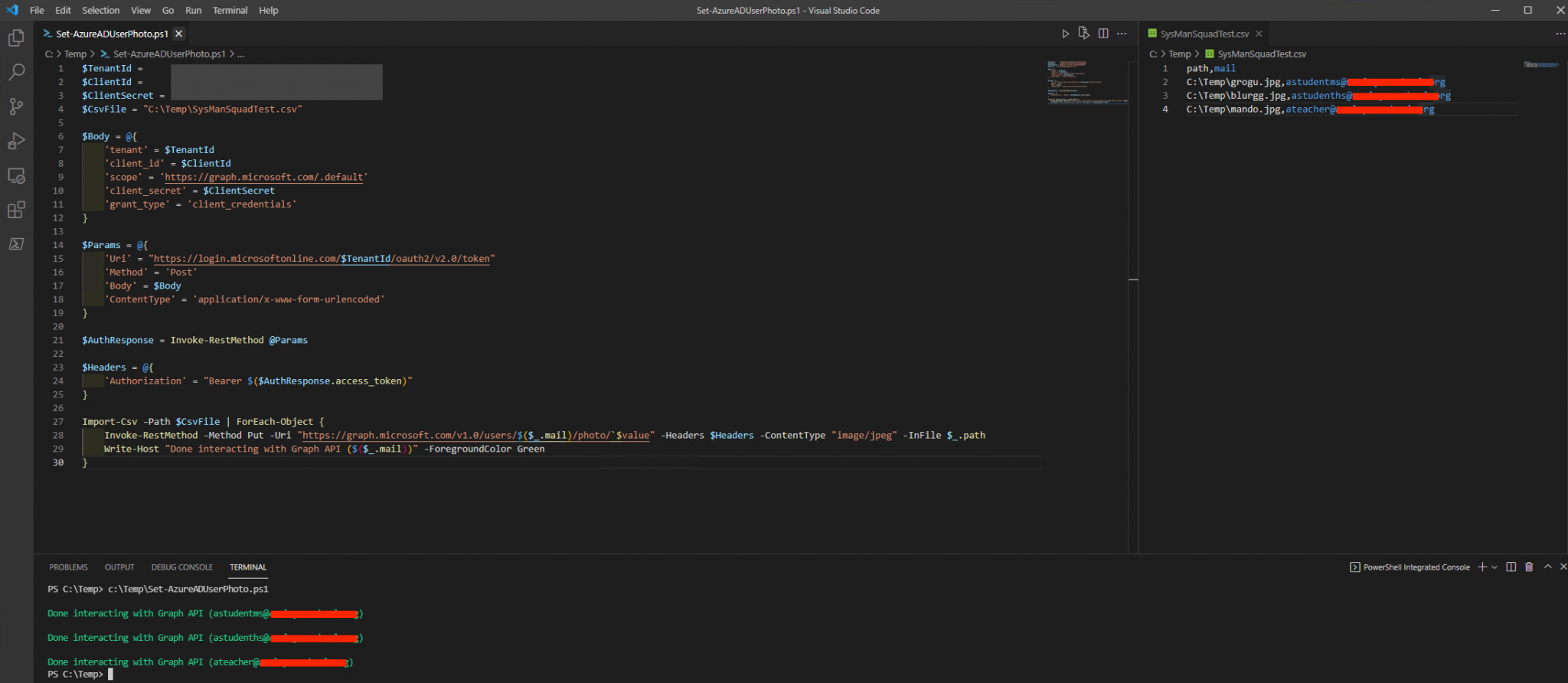Click 'C:\Temp\mando.jpg' in the CSV file
This screenshot has width=1568, height=683.
click(1233, 109)
